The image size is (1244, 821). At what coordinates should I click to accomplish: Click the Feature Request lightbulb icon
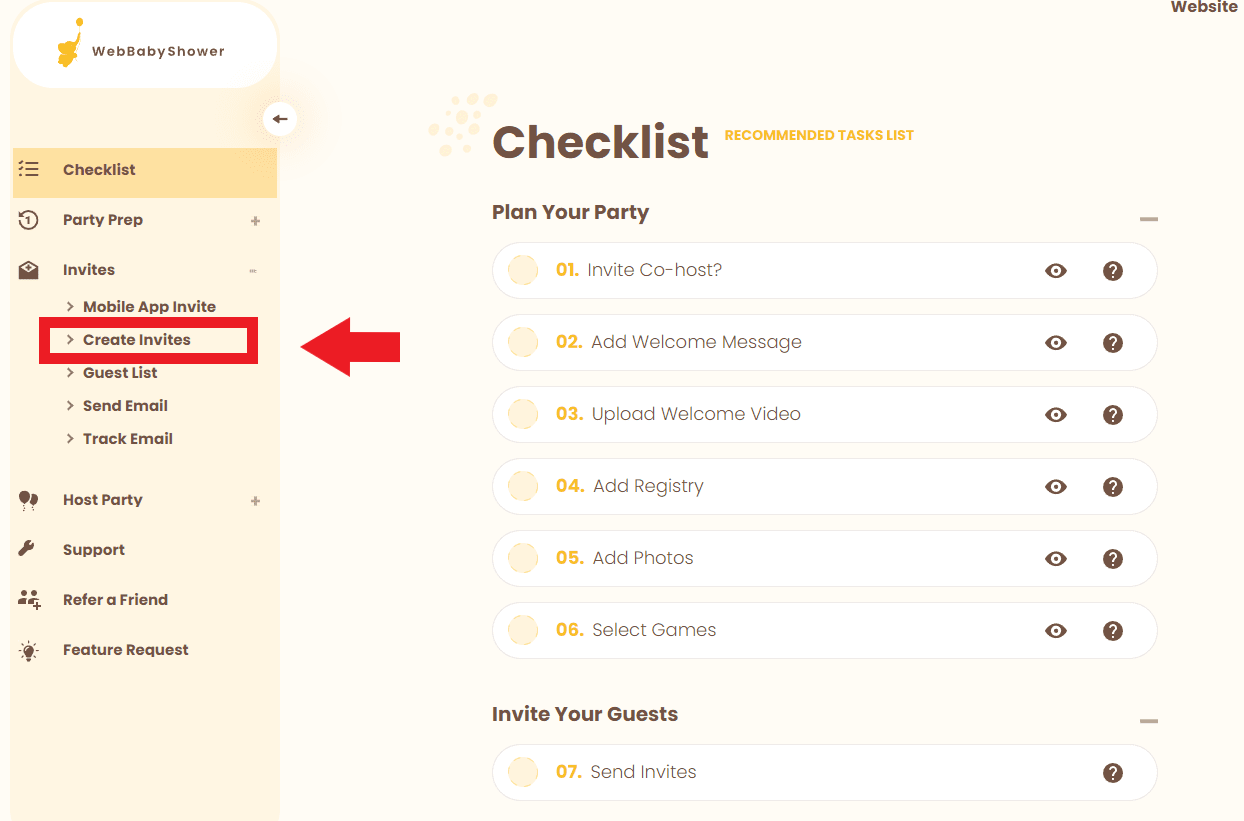29,651
